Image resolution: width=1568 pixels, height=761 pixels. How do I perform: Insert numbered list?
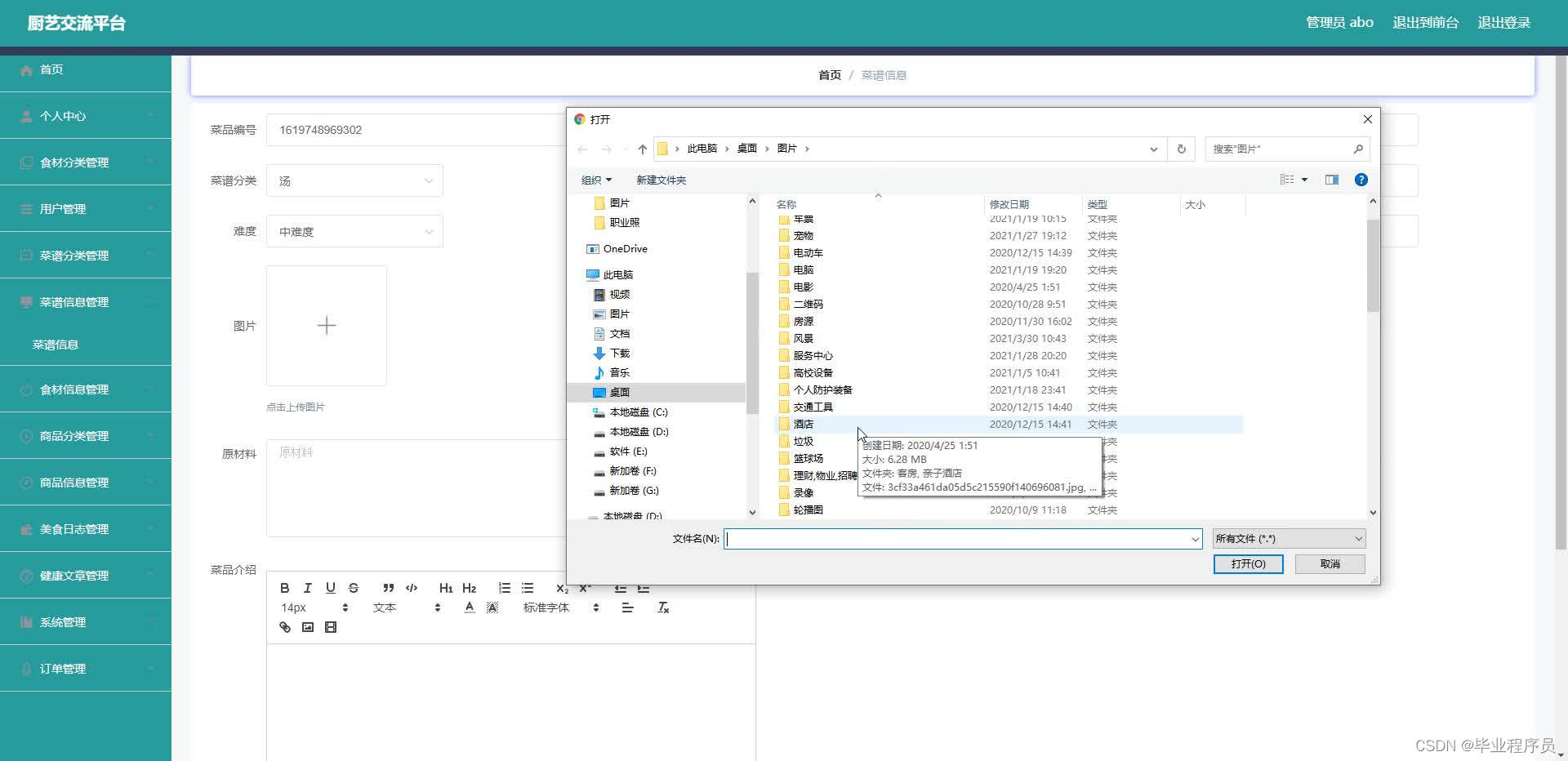pos(505,588)
